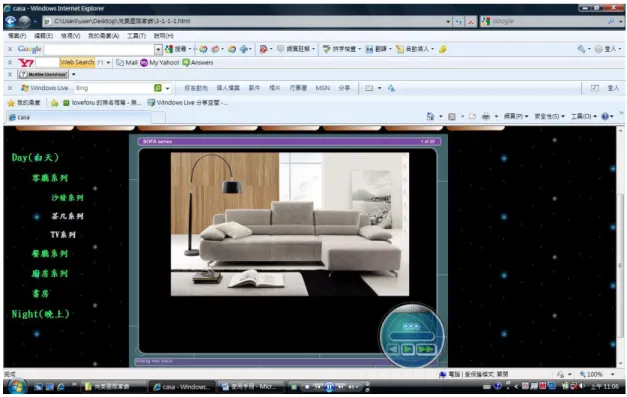627x397 pixels.
Task: Click the browser Back arrow button
Action: [x=11, y=21]
